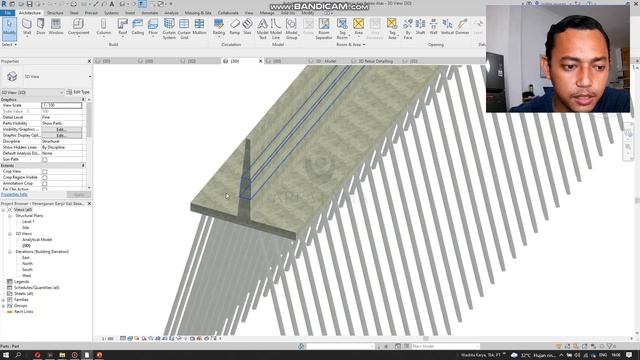Viewport: 640px width, 360px height.
Task: Select the Railing tool
Action: click(x=219, y=27)
